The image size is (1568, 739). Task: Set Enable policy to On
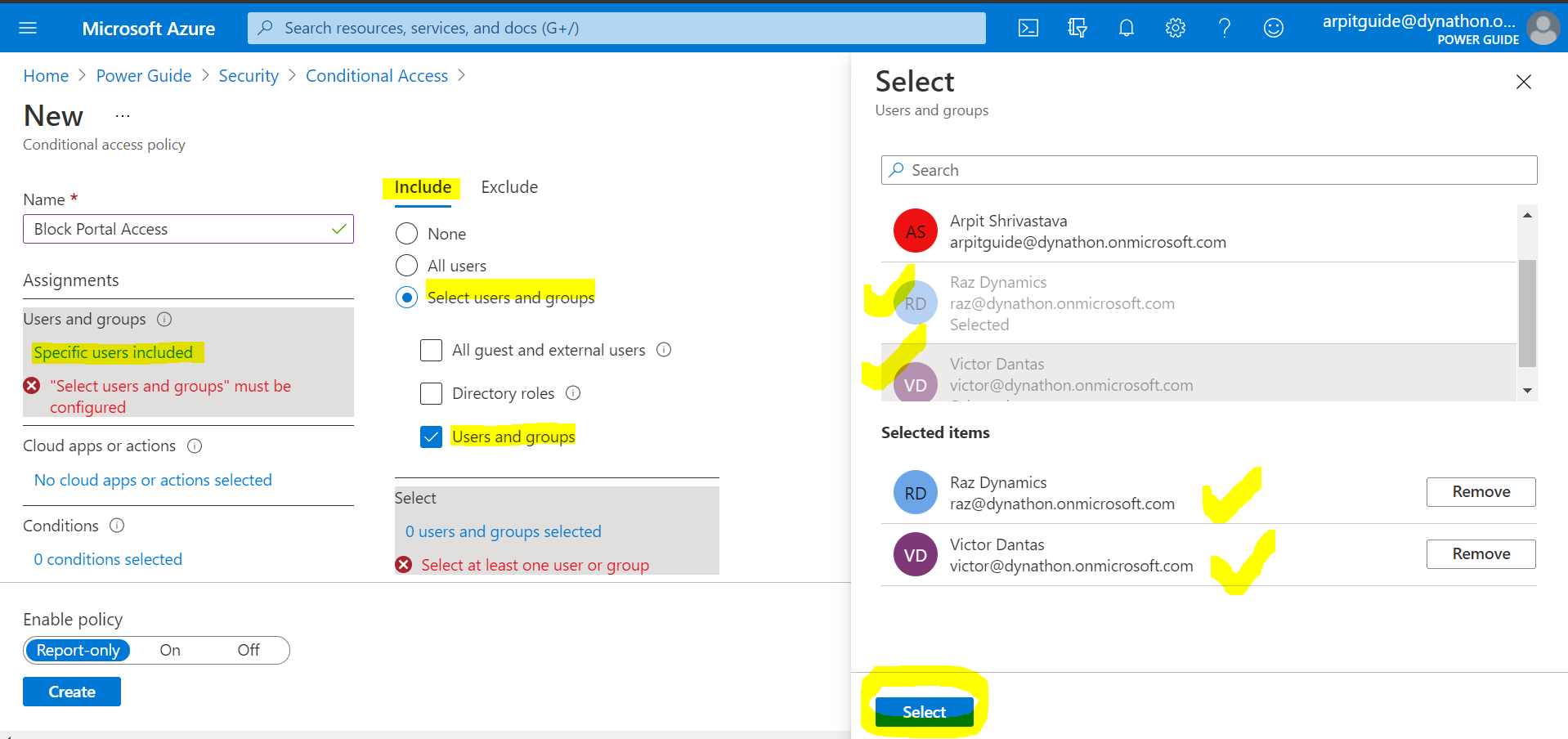coord(170,650)
